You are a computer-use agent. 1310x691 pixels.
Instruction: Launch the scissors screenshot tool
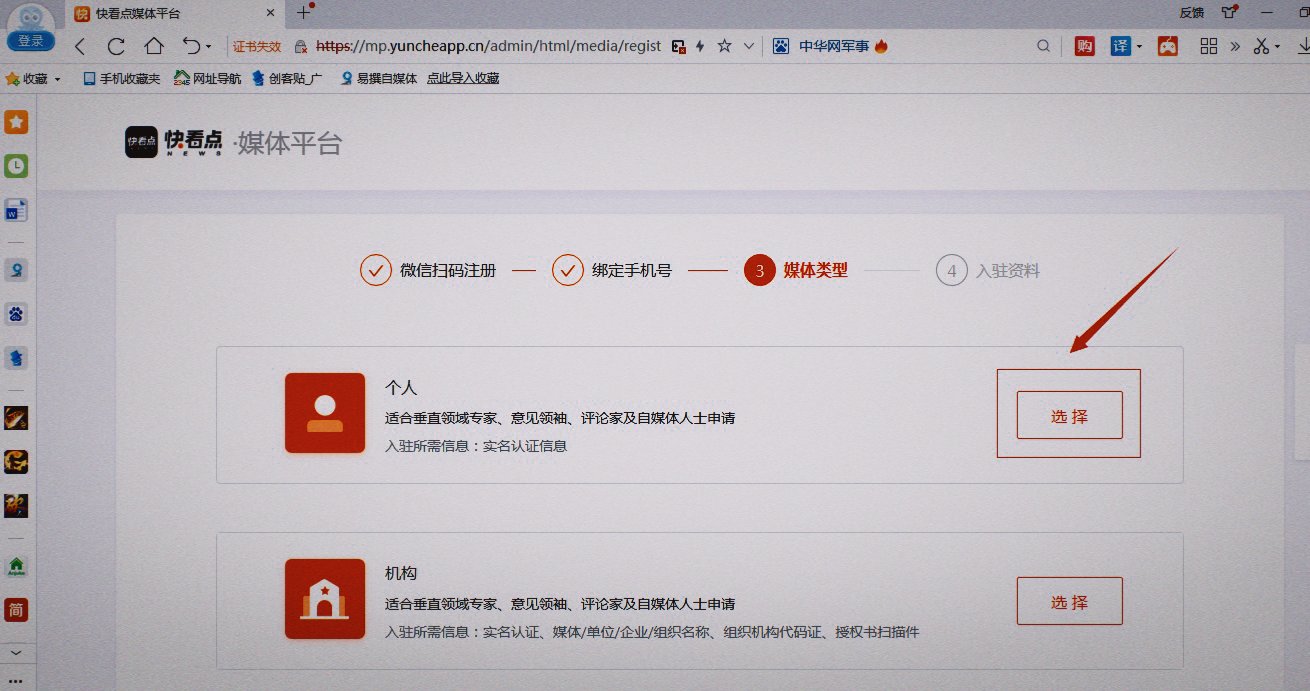(1261, 46)
